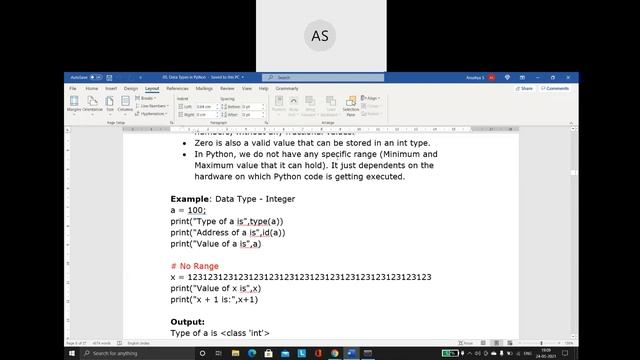Open the Comments button
This screenshot has width=640, height=360.
[x=555, y=89]
